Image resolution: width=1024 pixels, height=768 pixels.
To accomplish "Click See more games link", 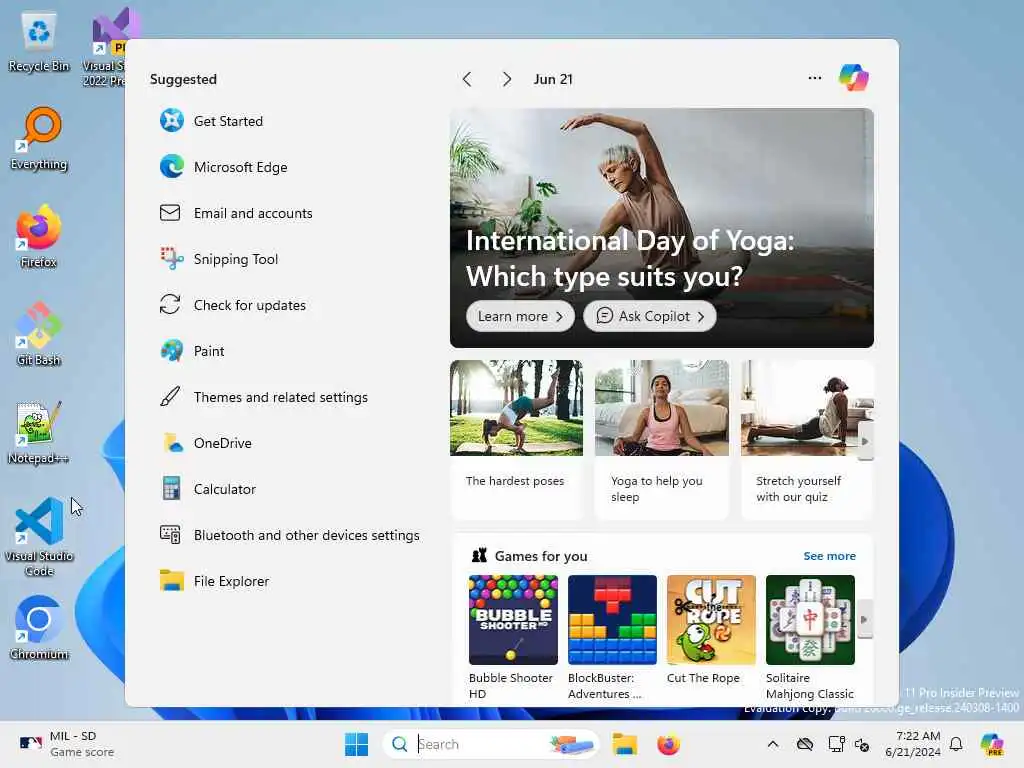I will [829, 556].
